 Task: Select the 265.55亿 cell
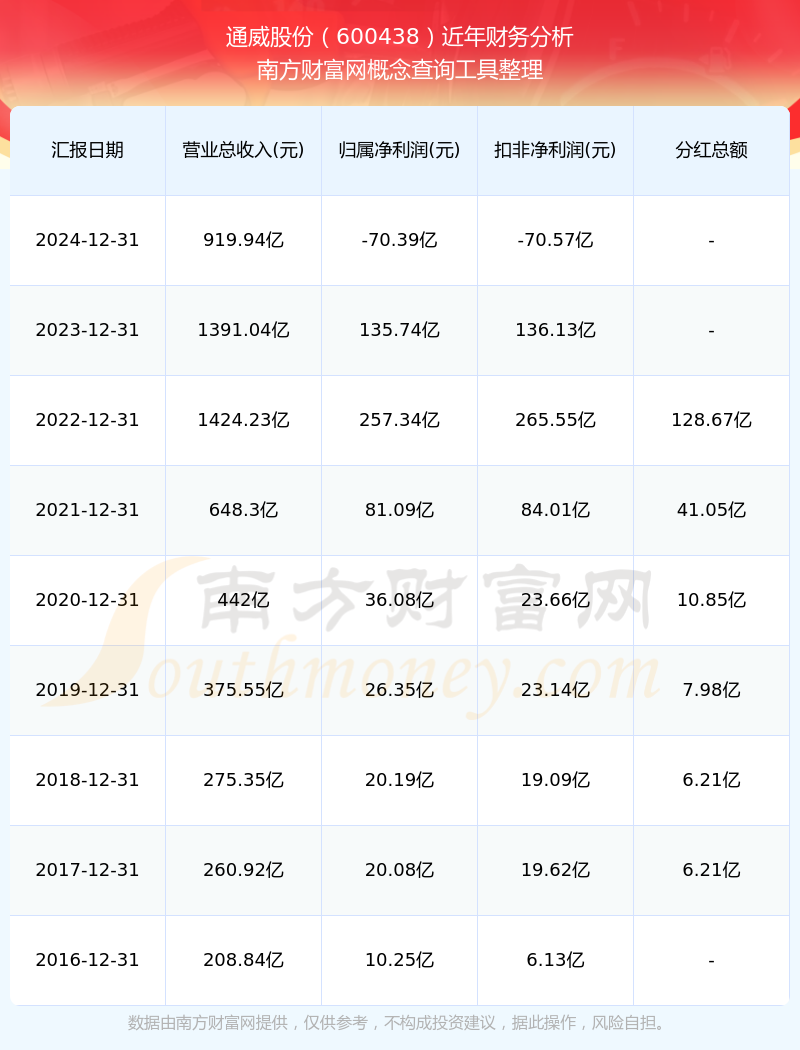click(x=556, y=421)
